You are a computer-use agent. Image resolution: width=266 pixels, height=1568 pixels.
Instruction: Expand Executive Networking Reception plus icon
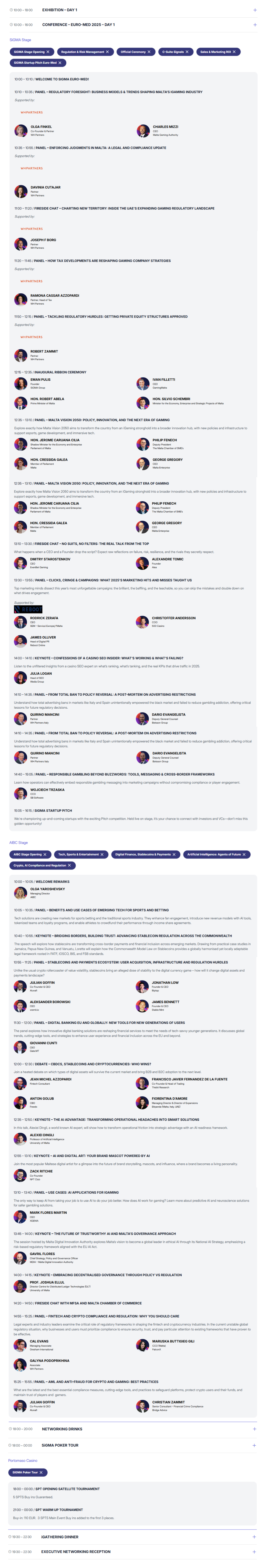[254, 1552]
